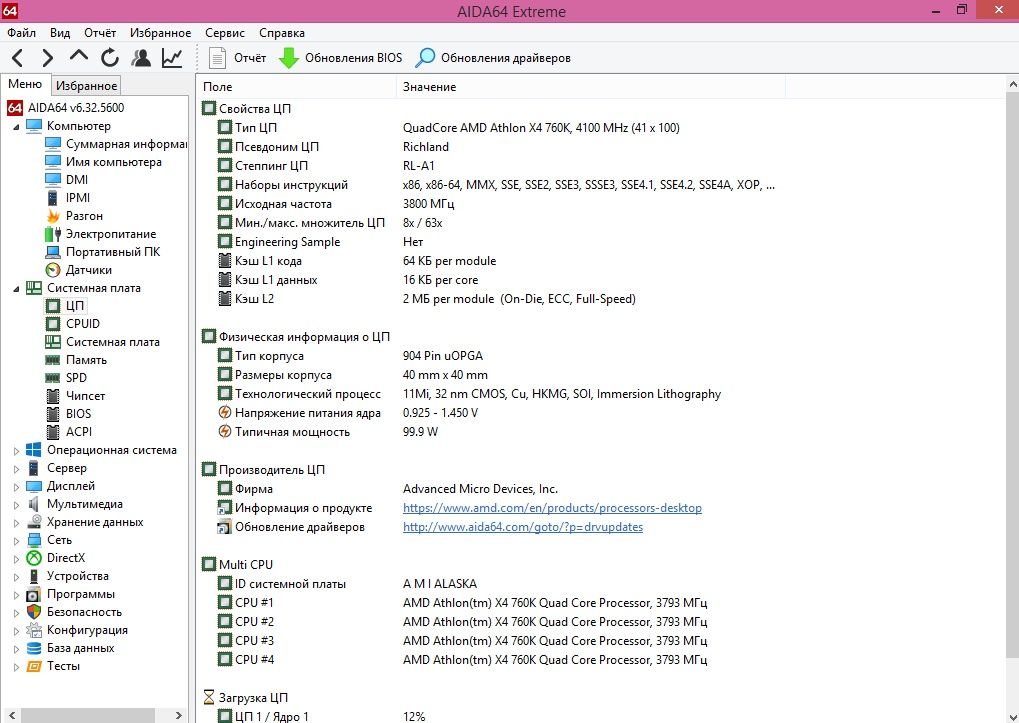Image resolution: width=1019 pixels, height=723 pixels.
Task: Click the Отчёт toolbar button
Action: pyautogui.click(x=237, y=58)
